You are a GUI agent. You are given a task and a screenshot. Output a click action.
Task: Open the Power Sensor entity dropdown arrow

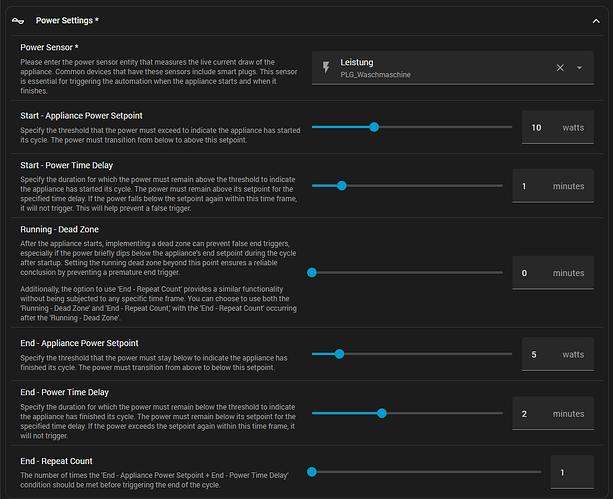tap(579, 67)
